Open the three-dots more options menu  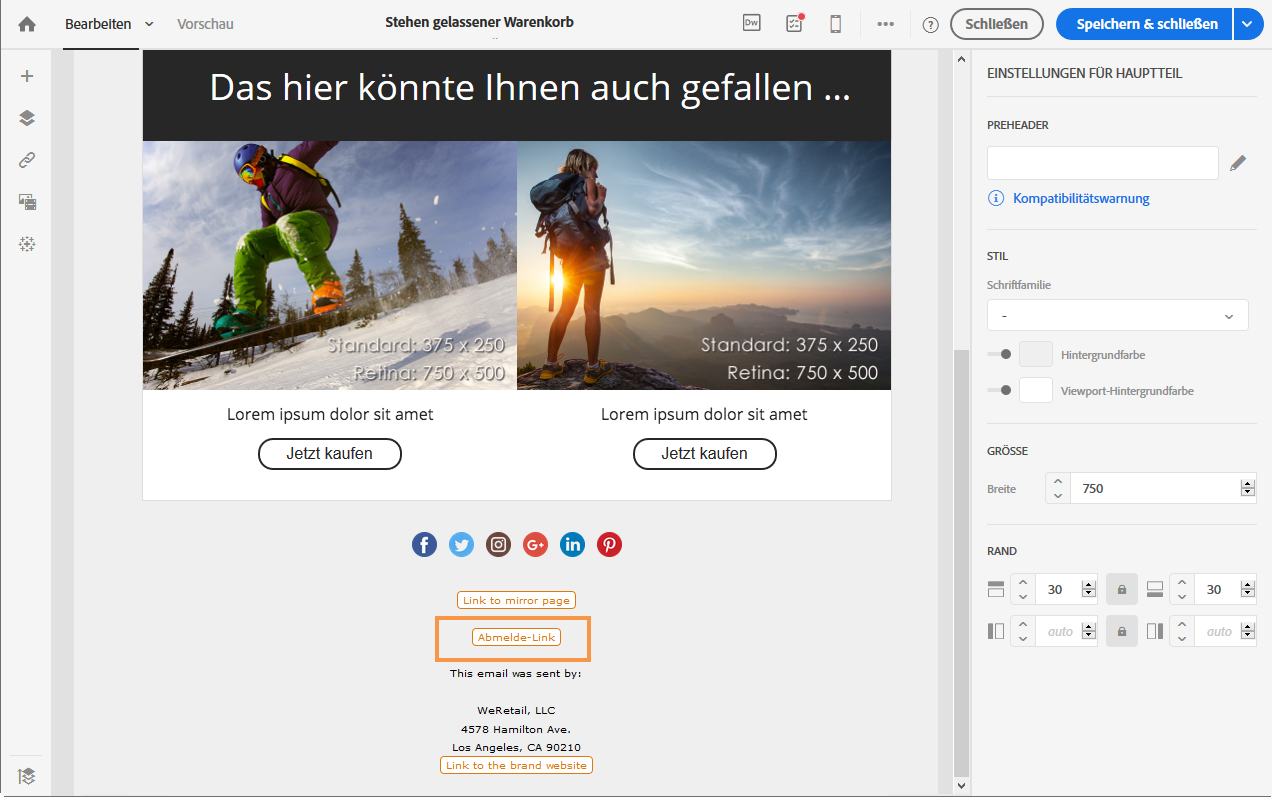[885, 24]
